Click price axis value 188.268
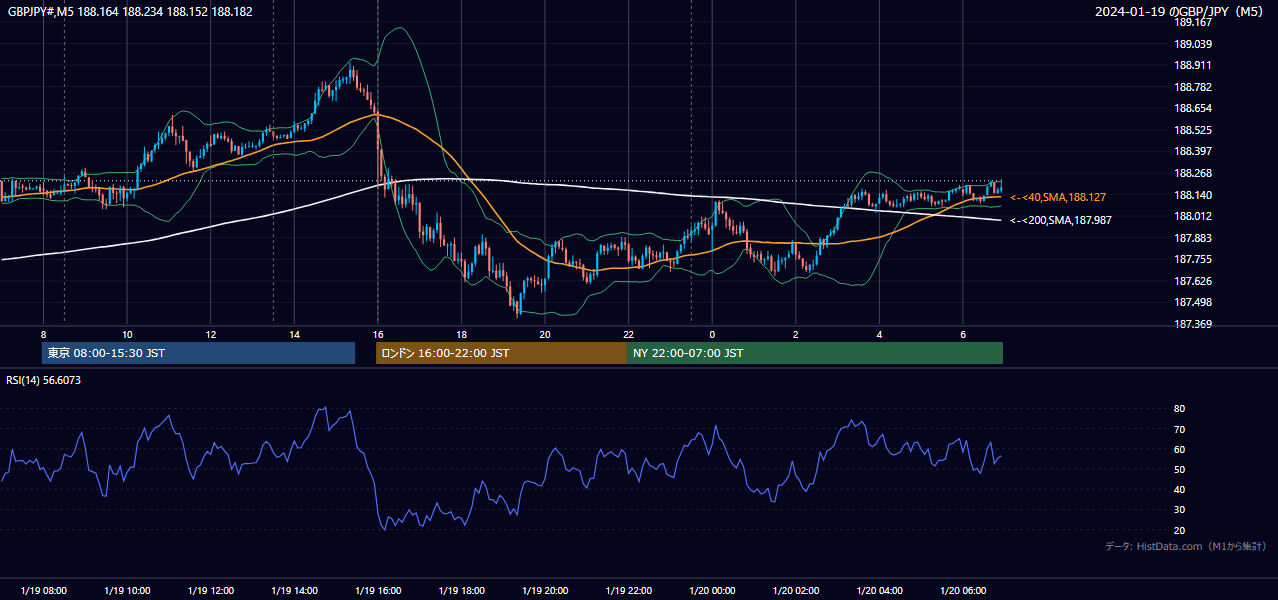The height and width of the screenshot is (600, 1278). pyautogui.click(x=1192, y=173)
